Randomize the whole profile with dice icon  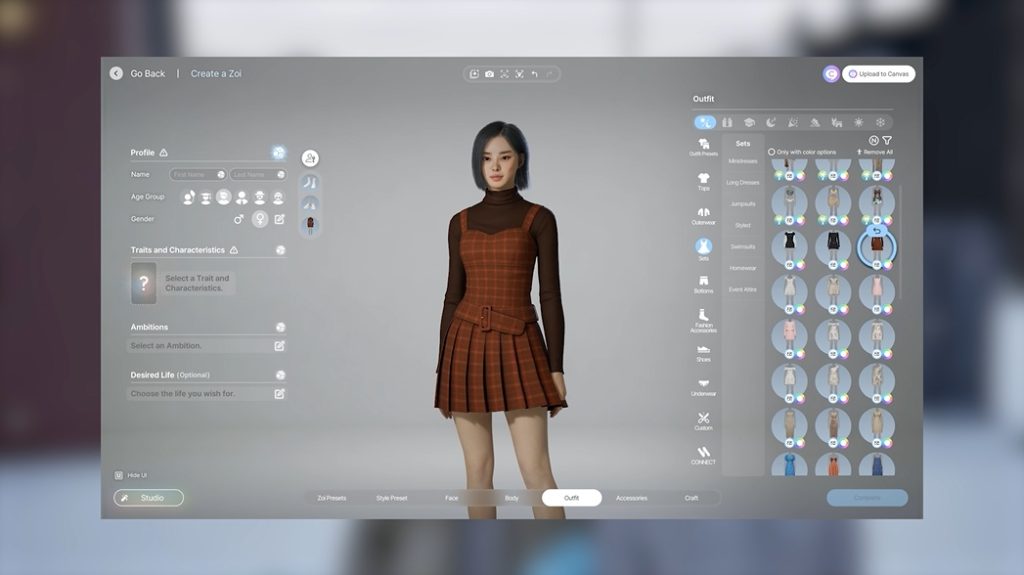[x=279, y=152]
